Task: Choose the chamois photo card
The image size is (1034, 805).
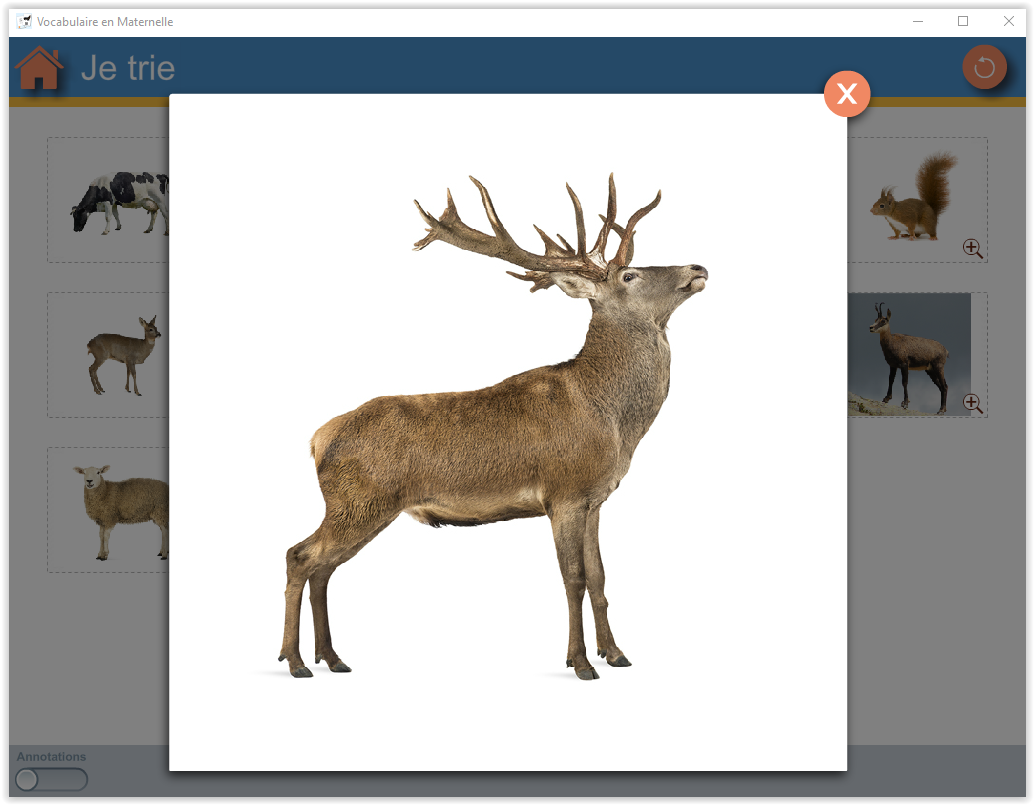Action: click(x=908, y=354)
